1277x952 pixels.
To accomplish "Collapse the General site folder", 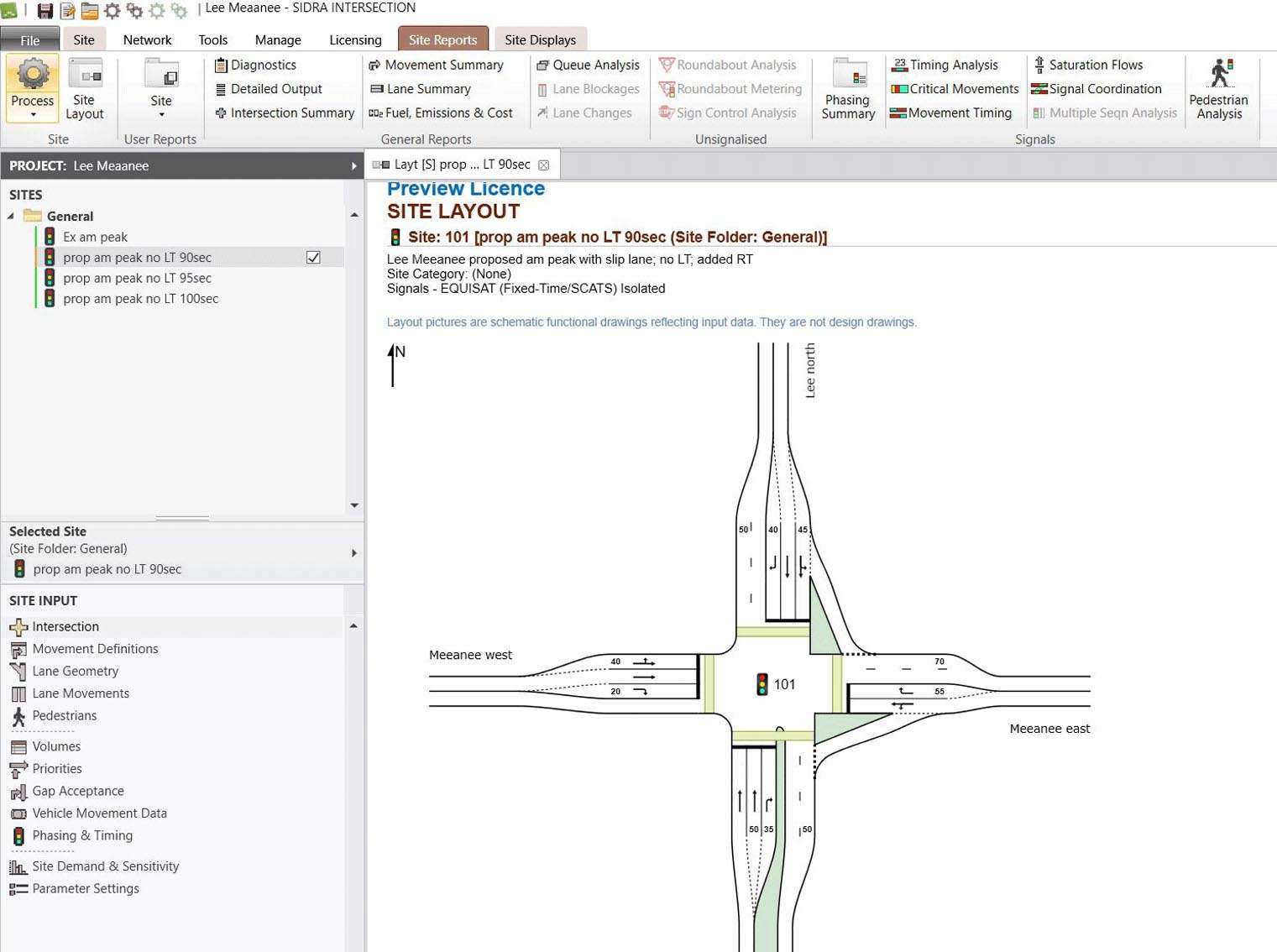I will pyautogui.click(x=11, y=217).
